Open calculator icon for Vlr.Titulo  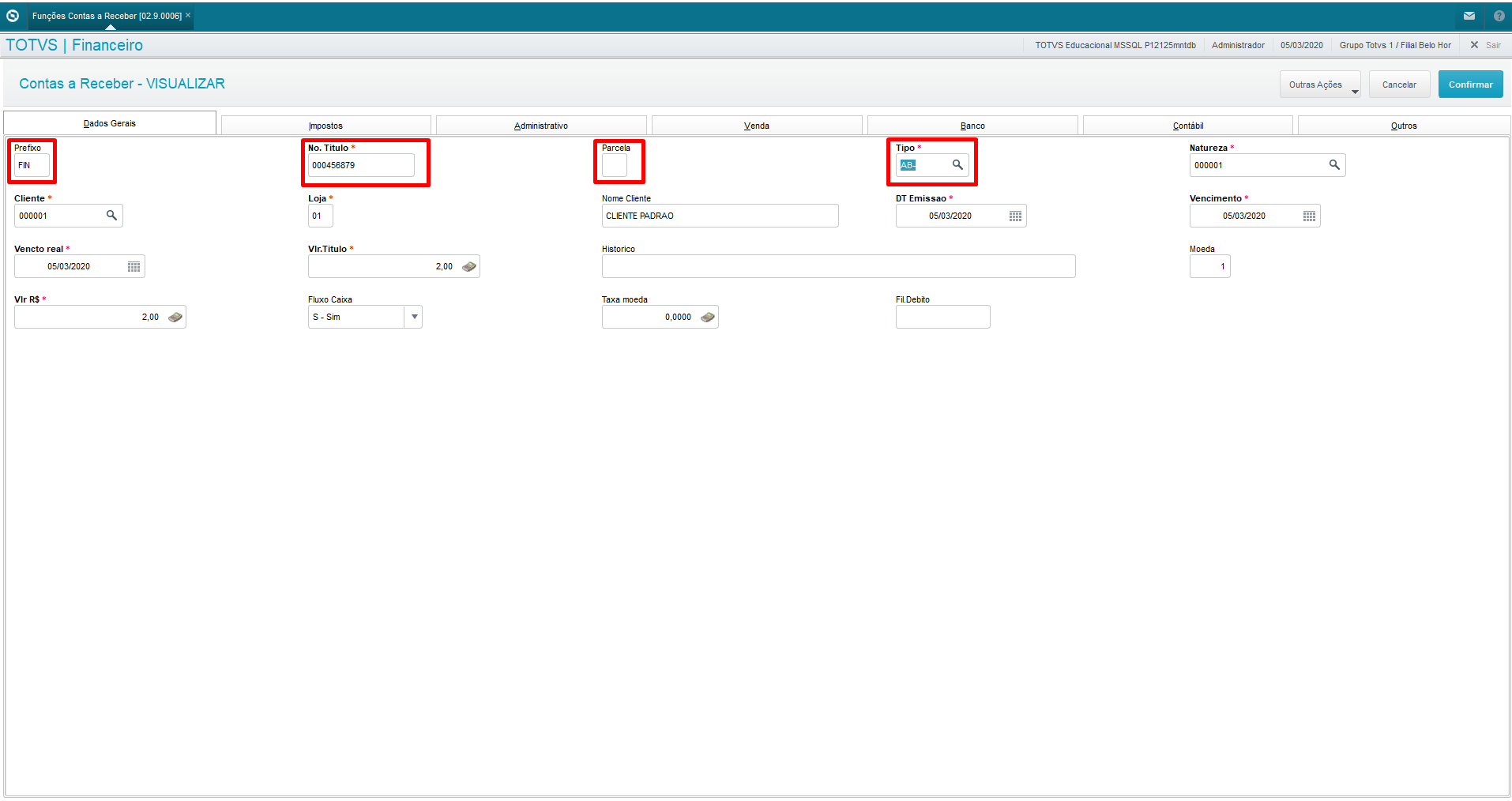(x=468, y=266)
